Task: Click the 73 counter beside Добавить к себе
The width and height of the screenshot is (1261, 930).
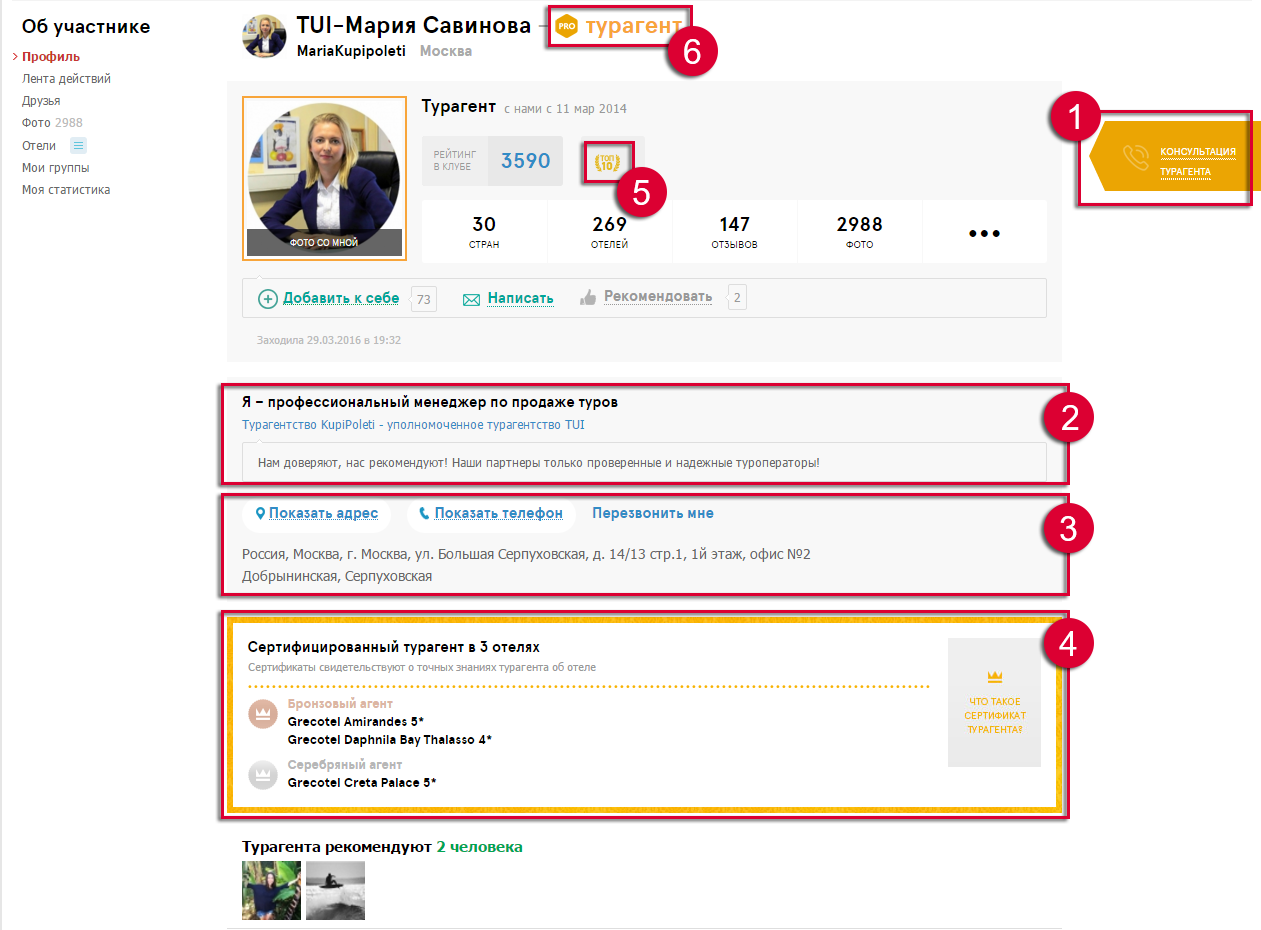Action: click(x=424, y=298)
